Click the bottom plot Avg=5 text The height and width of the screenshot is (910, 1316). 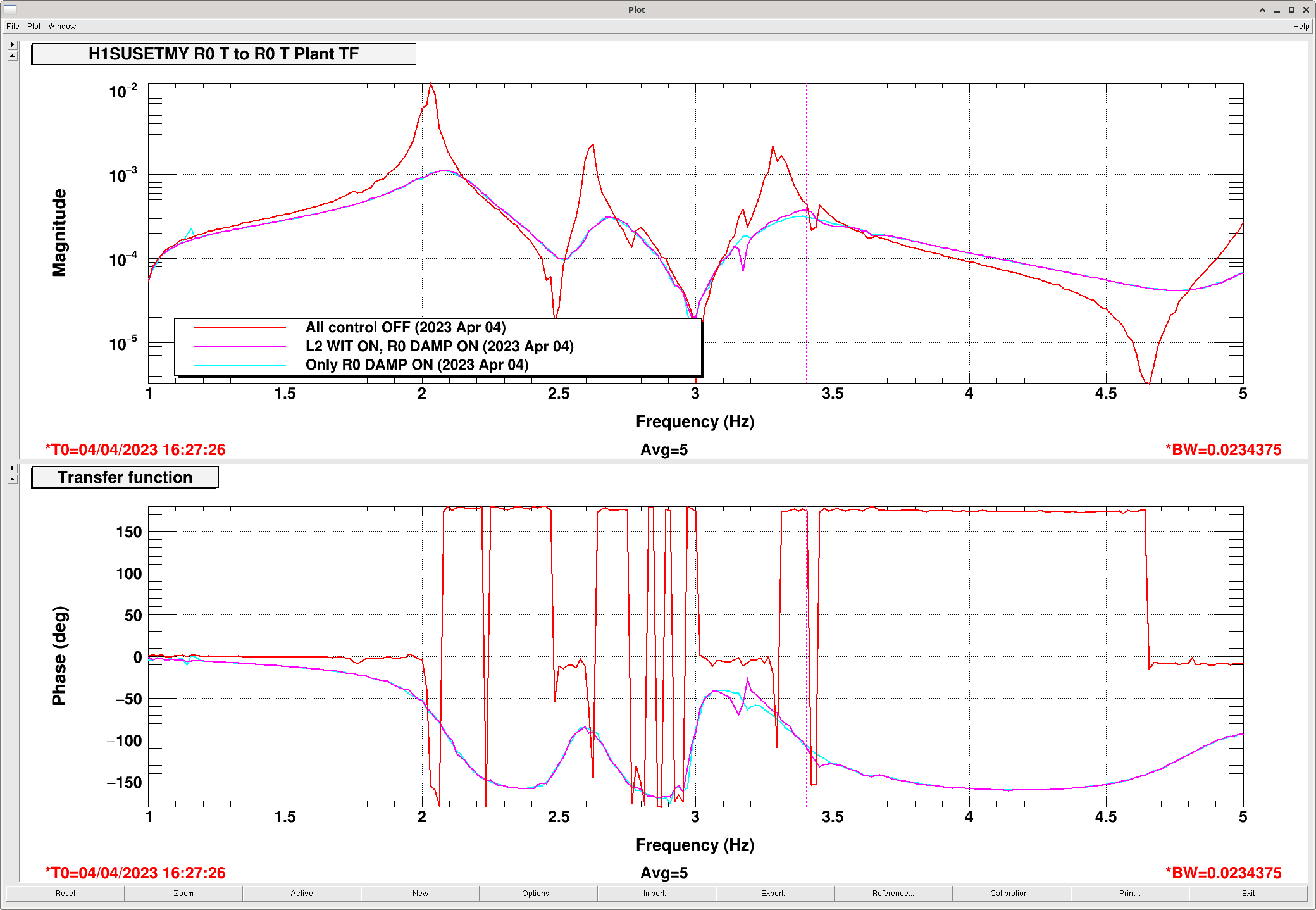coord(664,873)
